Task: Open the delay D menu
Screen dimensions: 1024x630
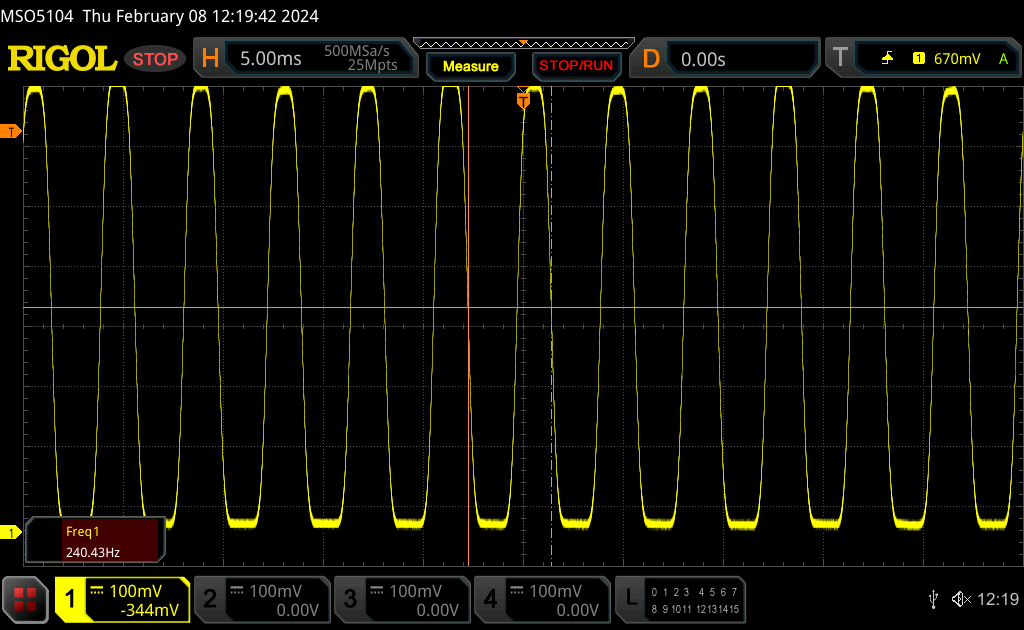Action: 650,59
